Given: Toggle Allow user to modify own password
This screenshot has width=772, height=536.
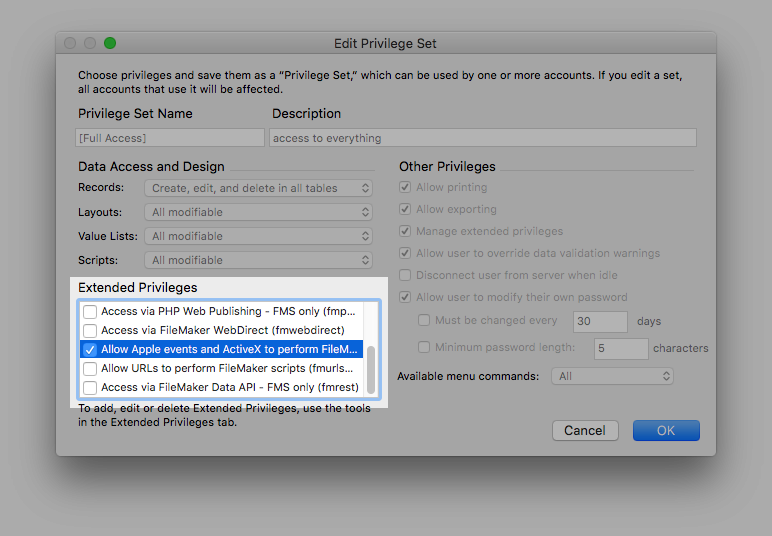Looking at the screenshot, I should coord(405,297).
